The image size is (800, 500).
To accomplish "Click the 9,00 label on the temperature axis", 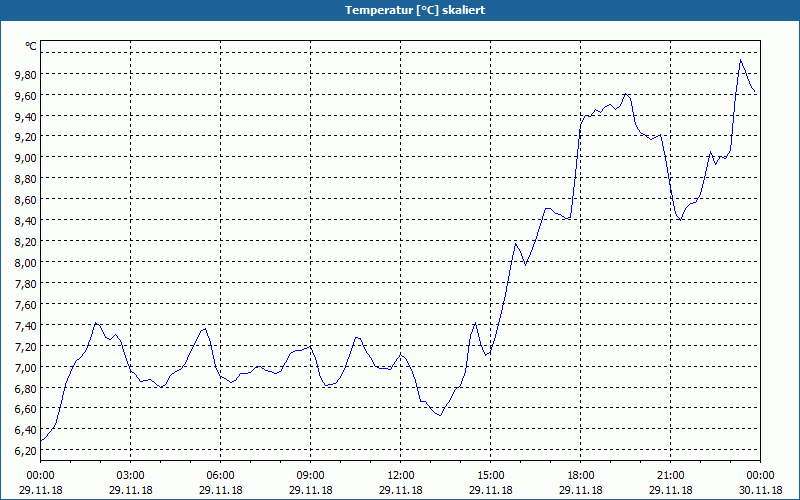I will tap(25, 158).
